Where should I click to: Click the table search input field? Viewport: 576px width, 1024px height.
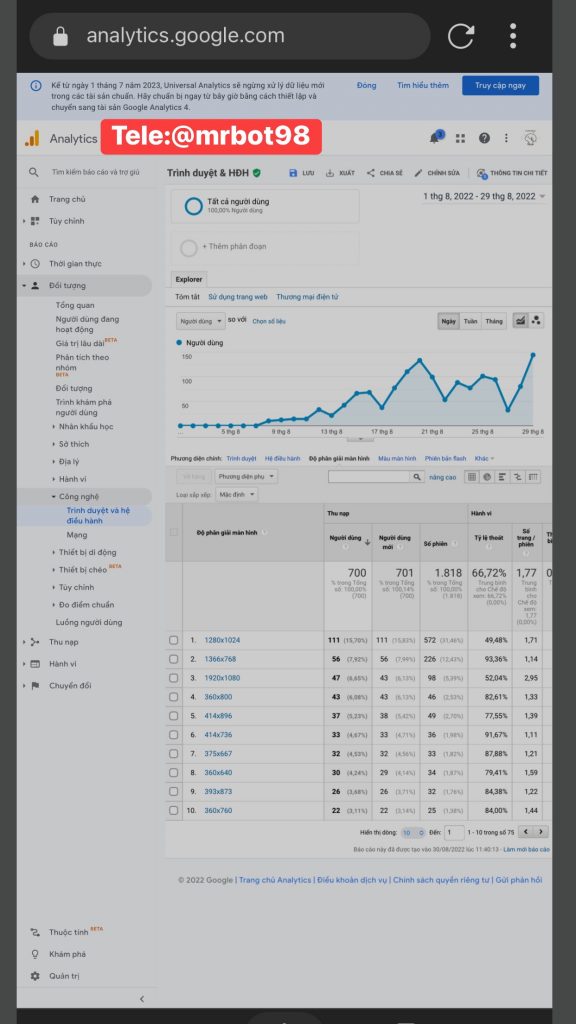pos(369,477)
